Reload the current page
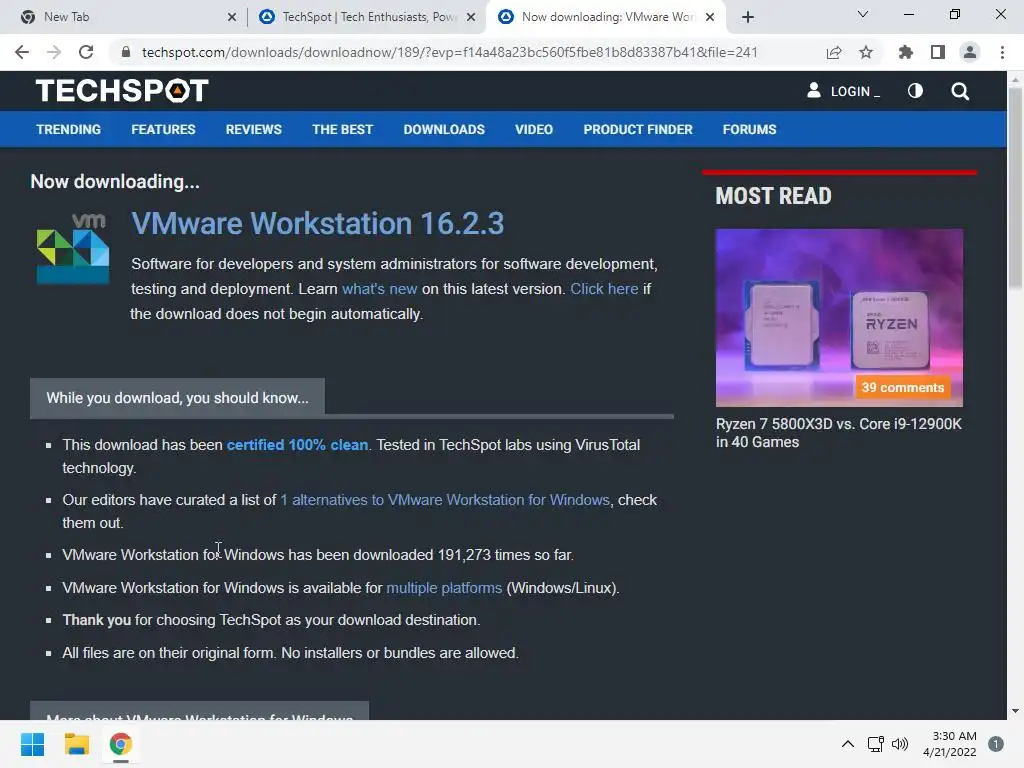1024x768 pixels. (x=86, y=52)
